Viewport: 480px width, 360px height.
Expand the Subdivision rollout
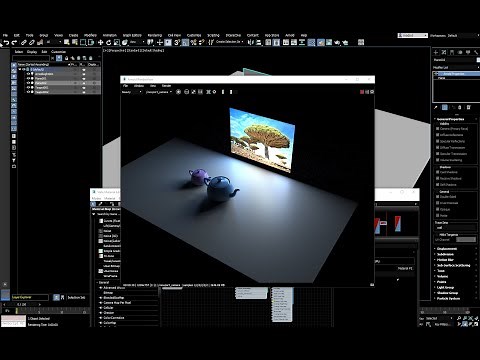click(x=445, y=254)
